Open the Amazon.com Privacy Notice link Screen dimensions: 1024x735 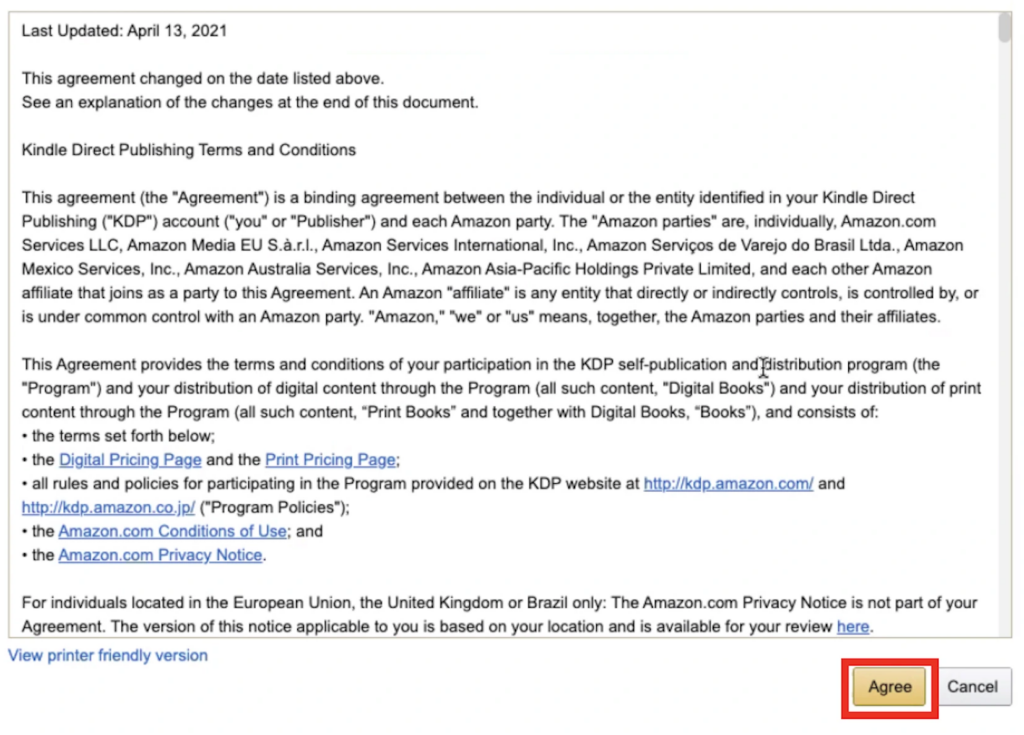160,555
